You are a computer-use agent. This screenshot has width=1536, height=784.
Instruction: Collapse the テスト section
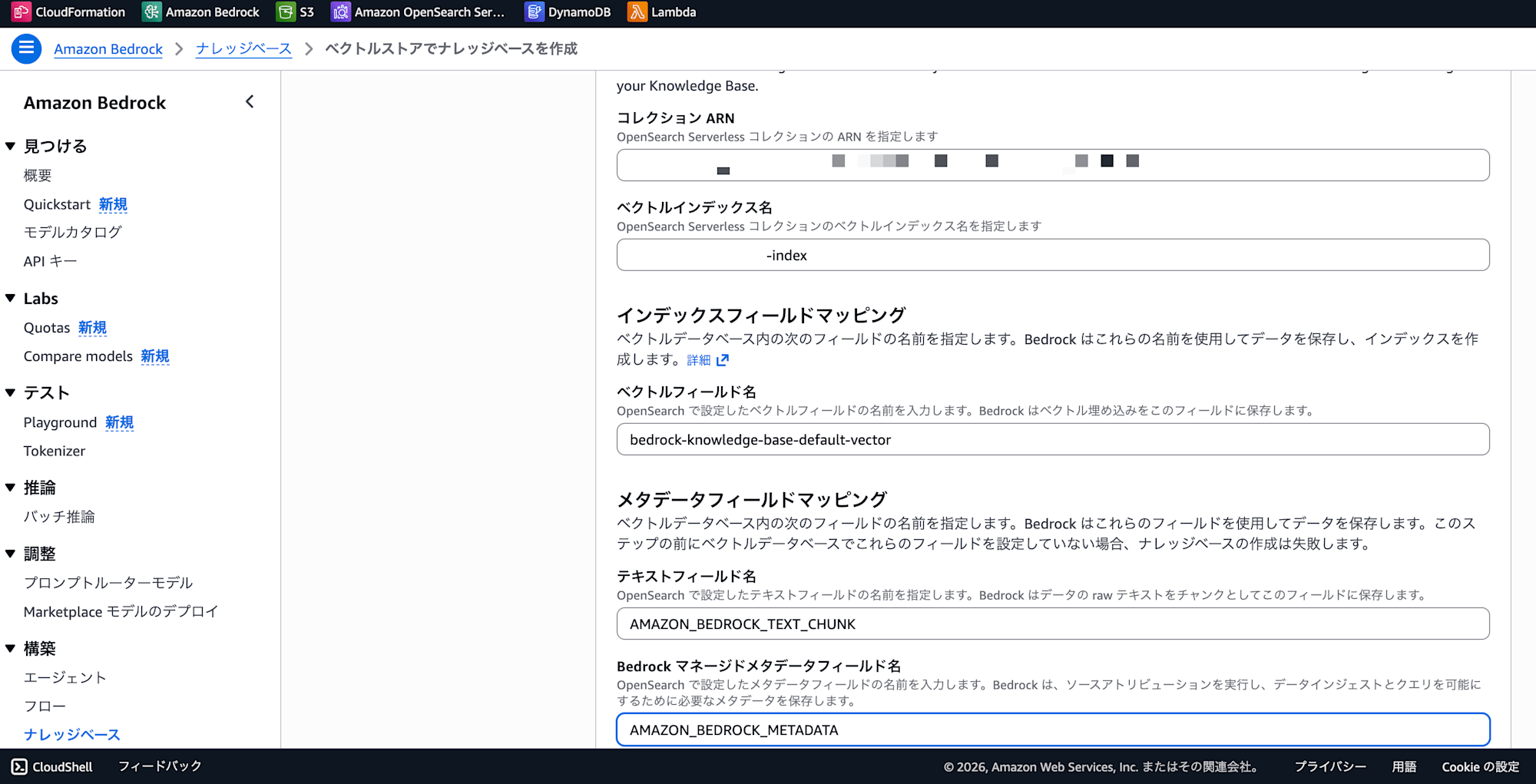[x=11, y=392]
